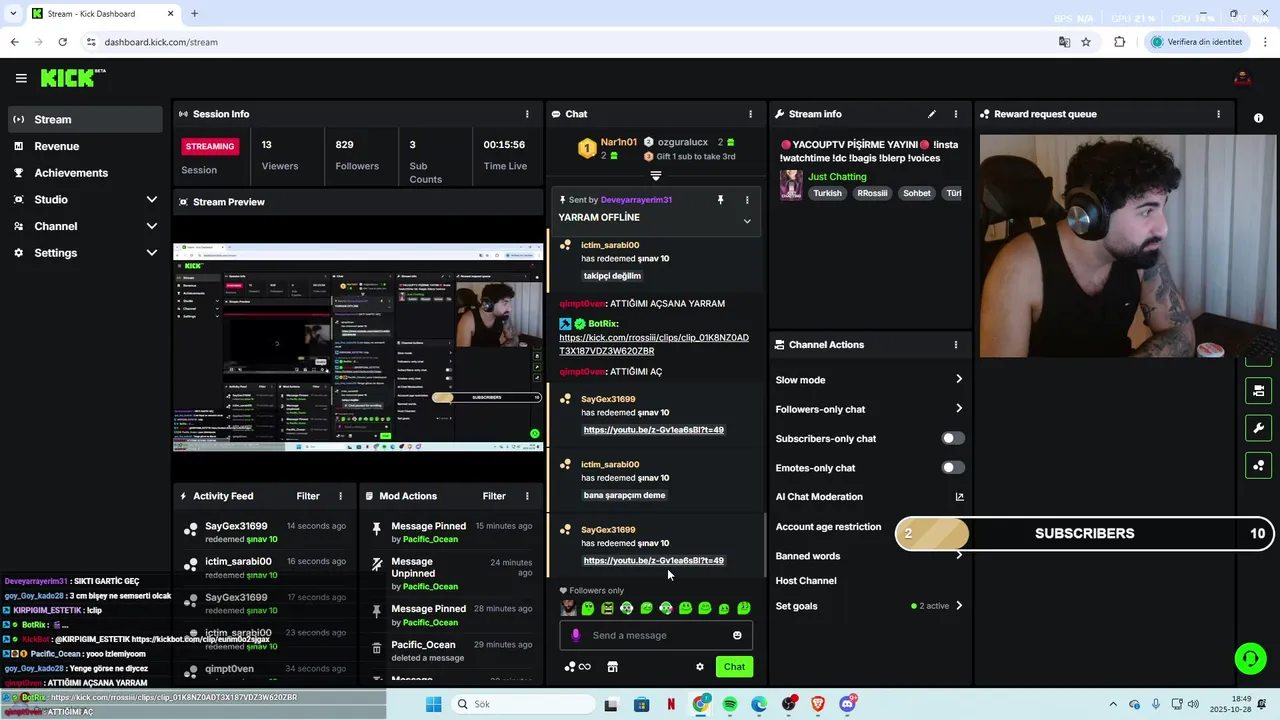Image resolution: width=1280 pixels, height=720 pixels.
Task: Open BotRix clip link in chat
Action: coord(653,344)
